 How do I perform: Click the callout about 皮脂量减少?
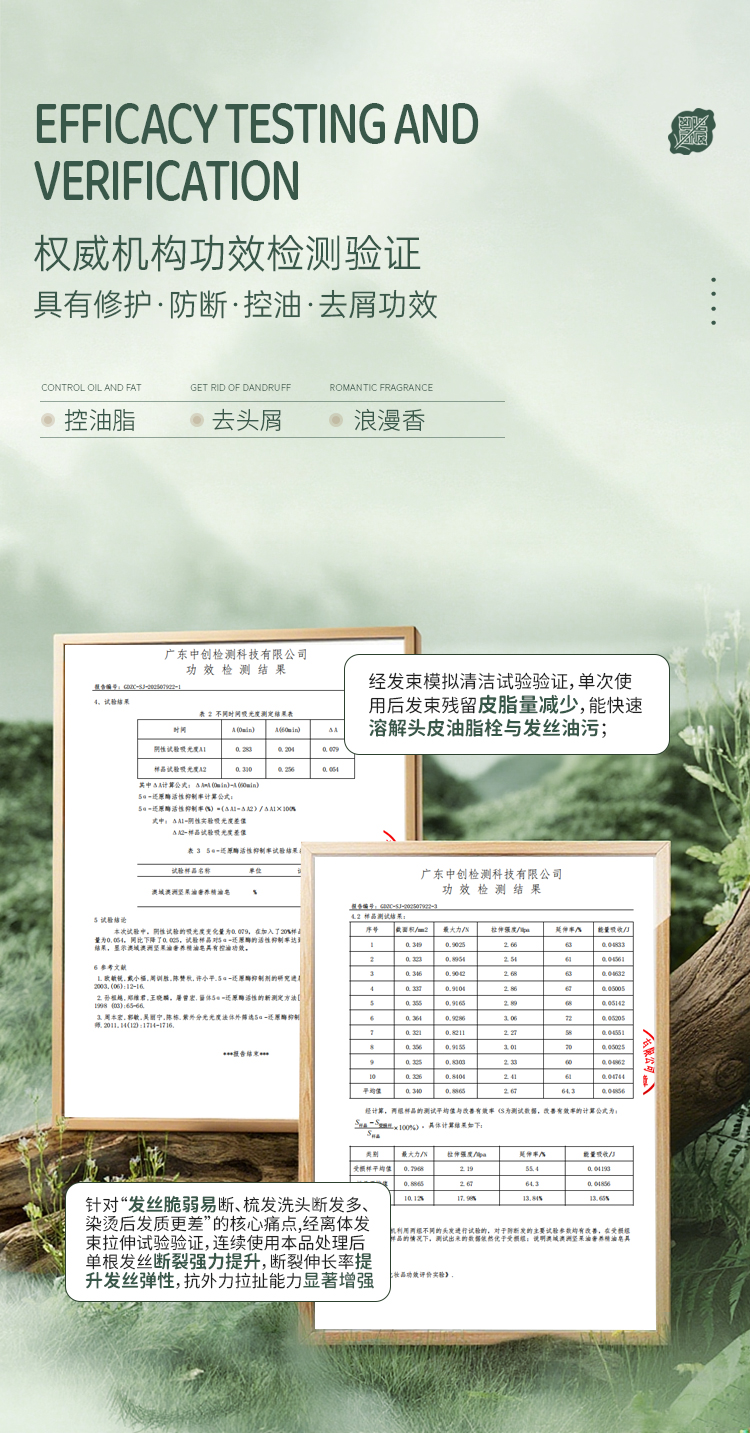pos(506,705)
